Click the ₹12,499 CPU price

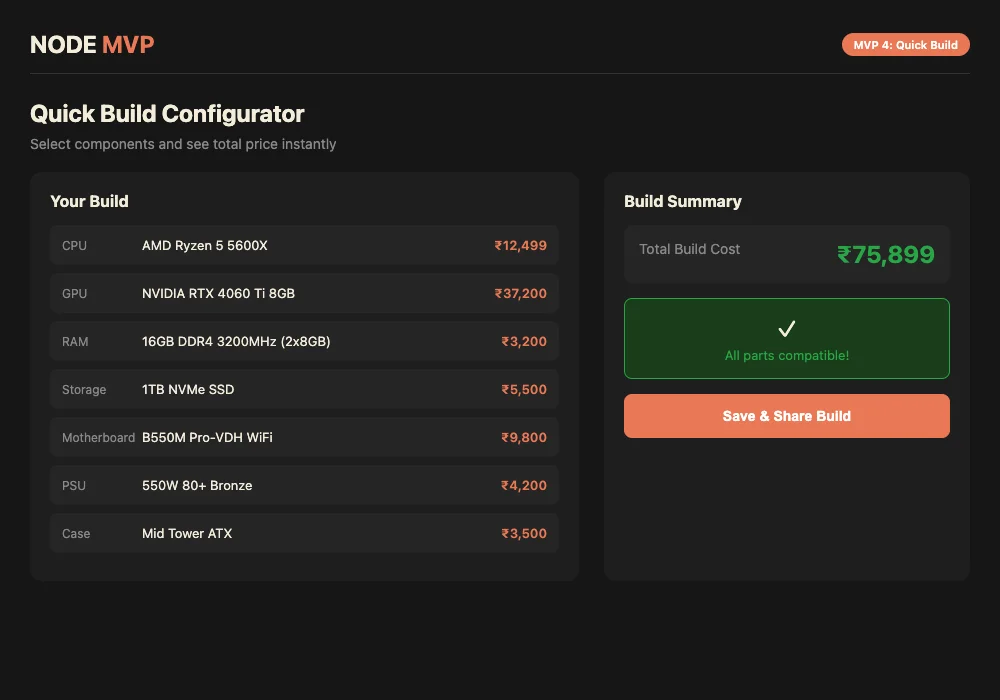pos(520,245)
